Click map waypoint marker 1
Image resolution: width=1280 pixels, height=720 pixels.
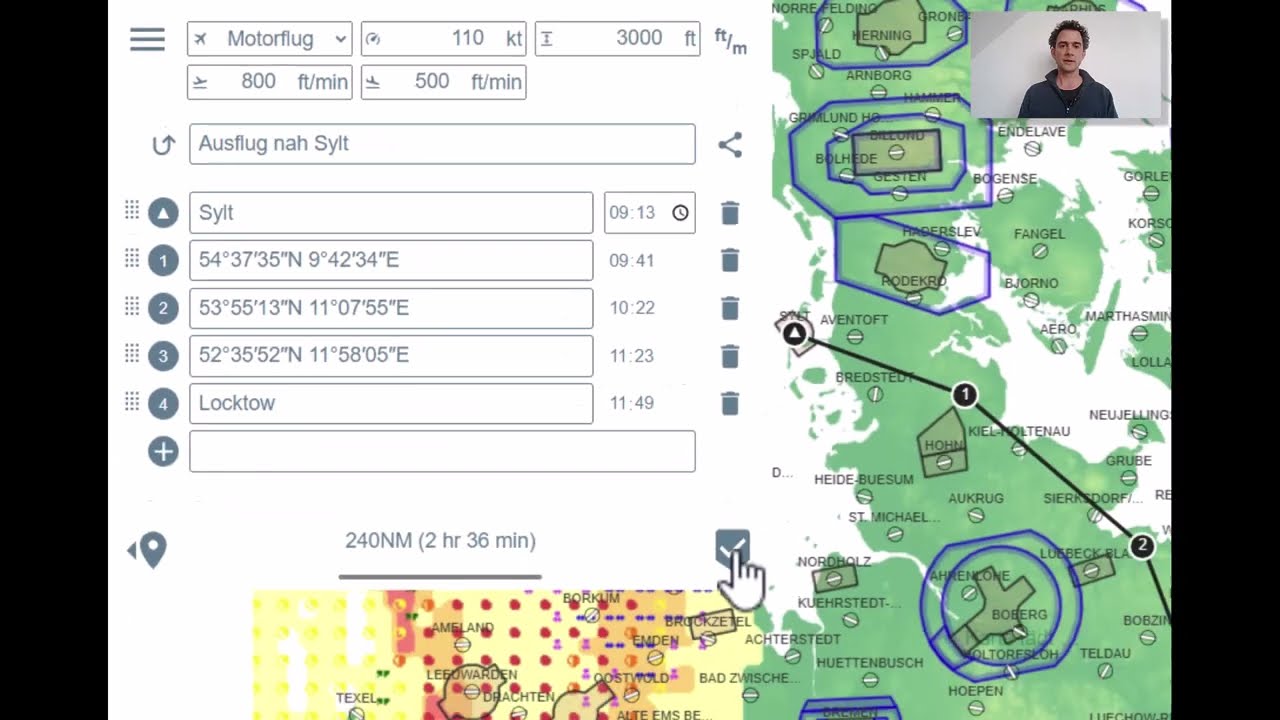[x=964, y=395]
